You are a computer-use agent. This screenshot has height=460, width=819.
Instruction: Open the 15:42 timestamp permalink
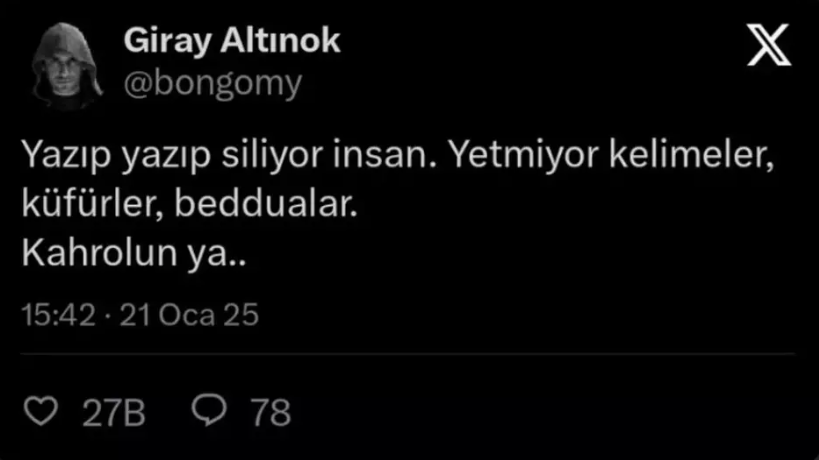click(x=58, y=315)
